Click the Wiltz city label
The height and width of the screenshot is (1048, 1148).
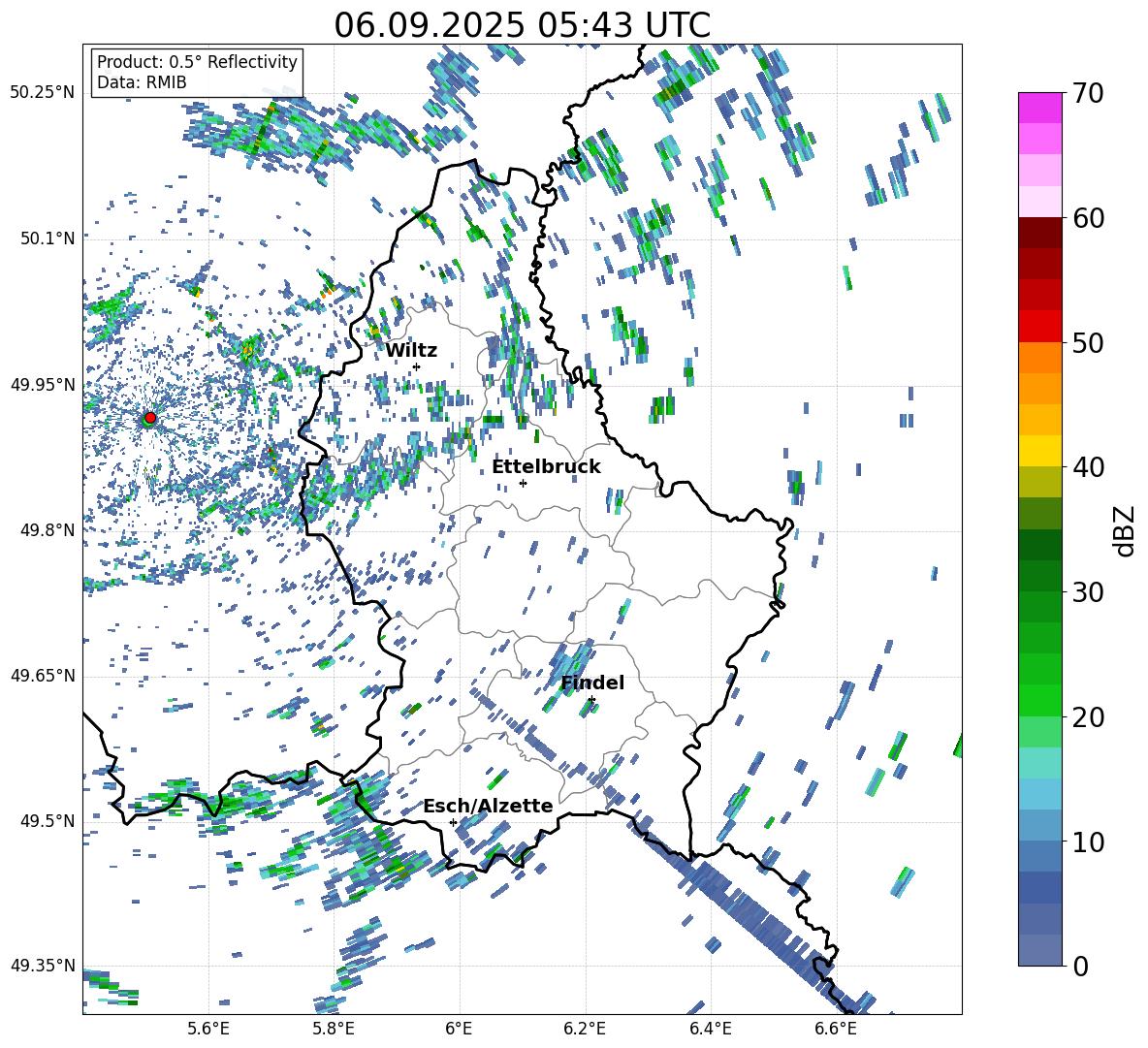point(411,351)
